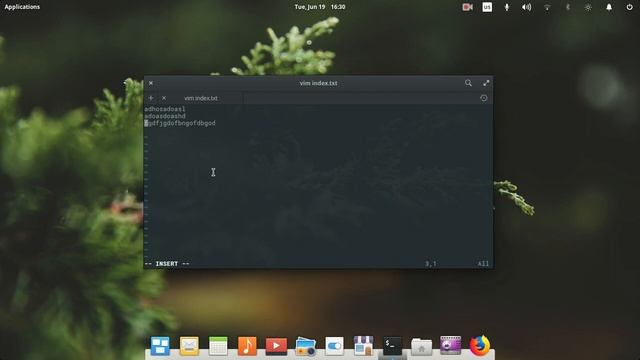Maximize the terminal window with the expand icon
The height and width of the screenshot is (360, 640).
tap(486, 83)
